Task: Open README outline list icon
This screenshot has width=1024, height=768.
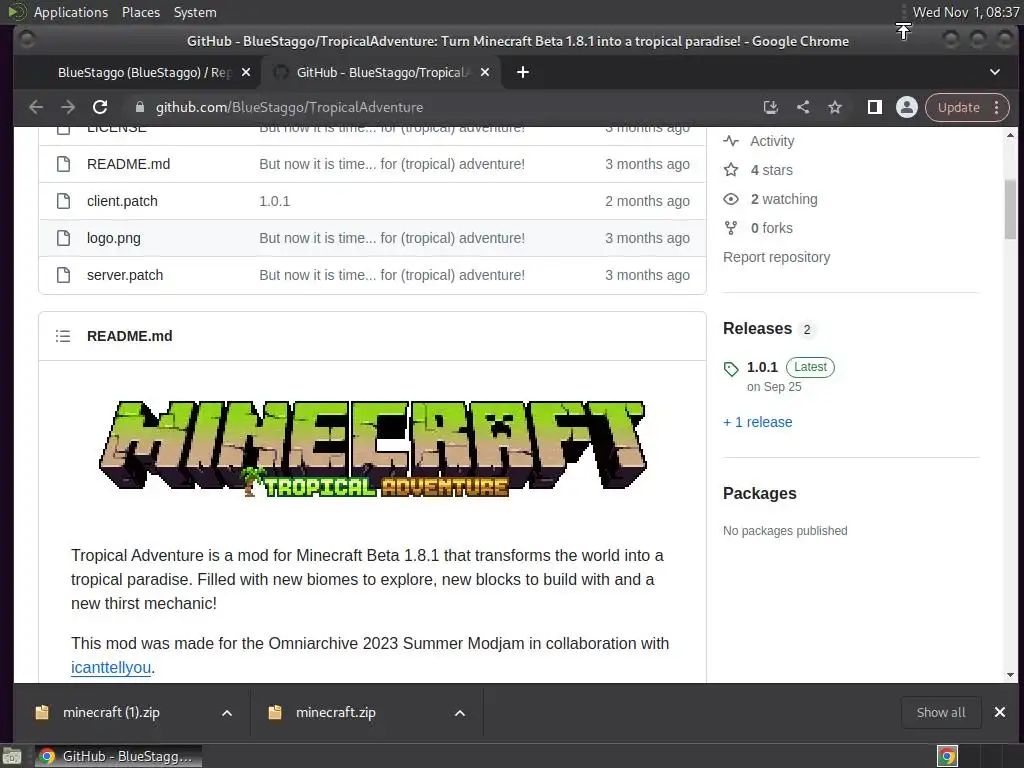Action: [x=63, y=336]
